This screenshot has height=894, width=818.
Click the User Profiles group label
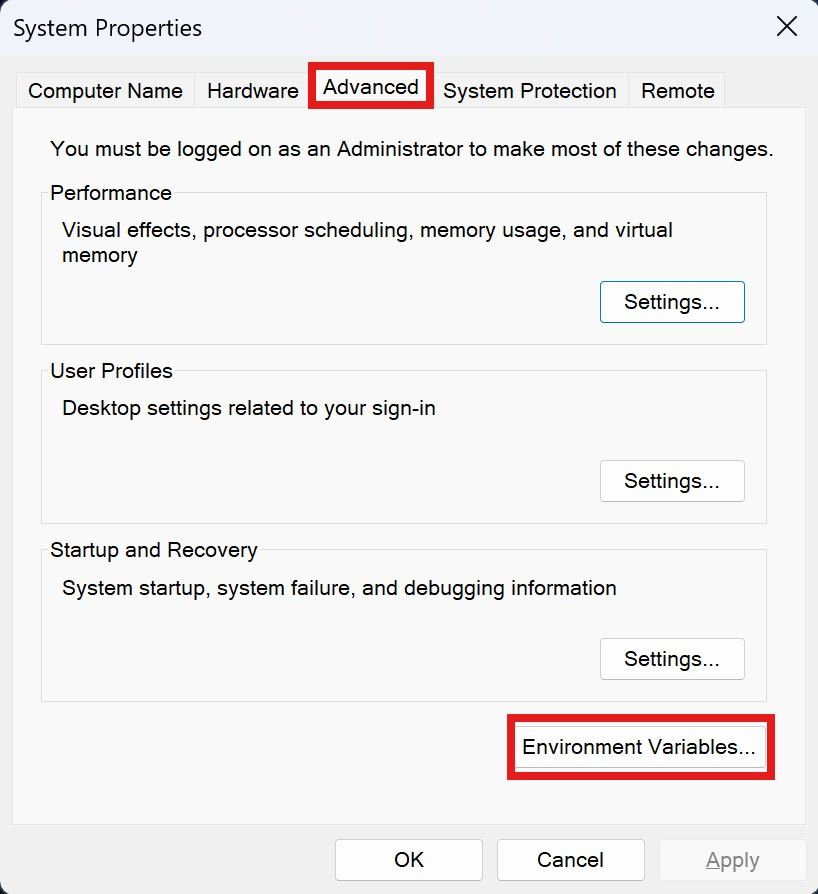111,371
